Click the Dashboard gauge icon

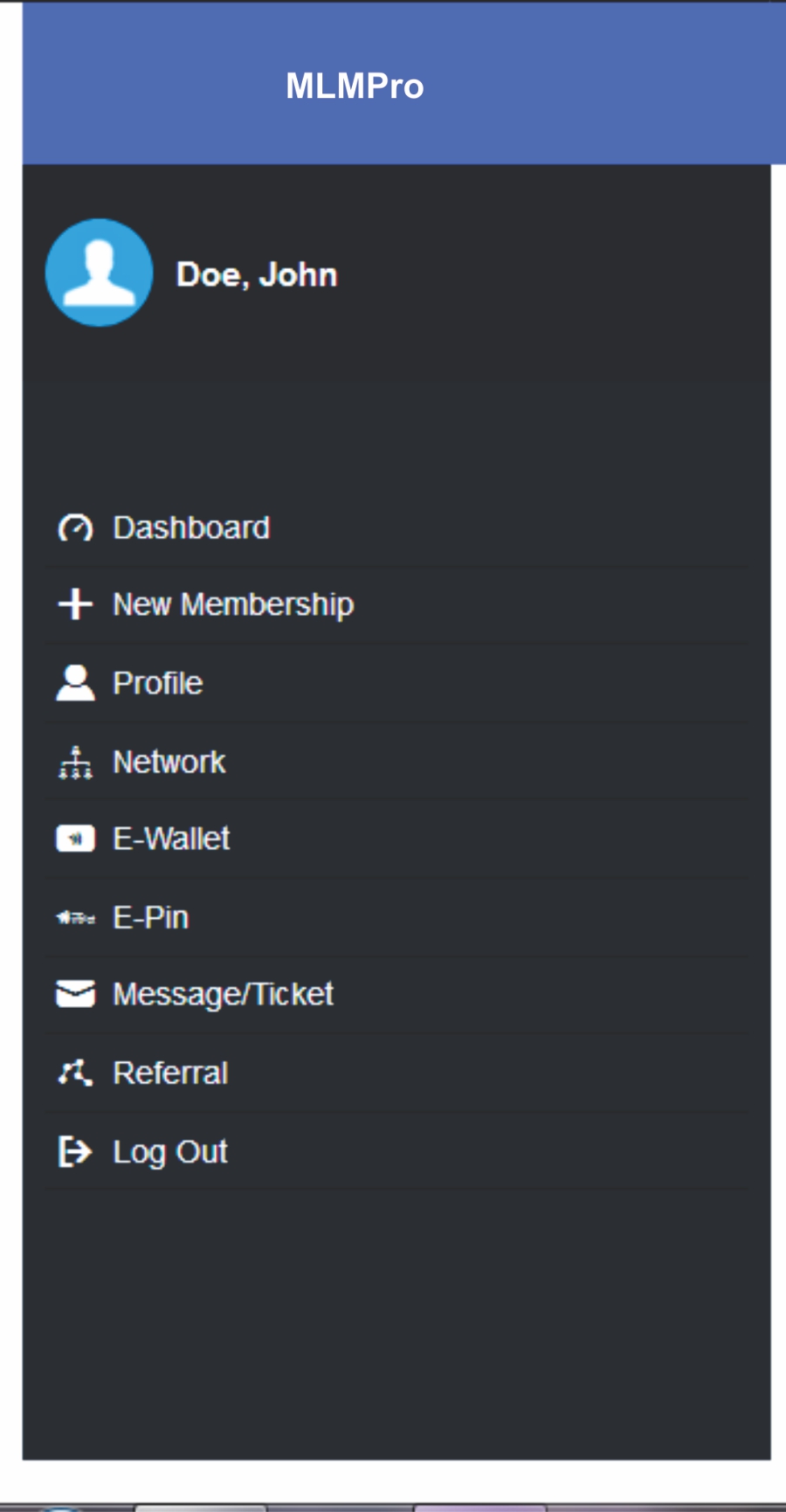click(x=75, y=528)
